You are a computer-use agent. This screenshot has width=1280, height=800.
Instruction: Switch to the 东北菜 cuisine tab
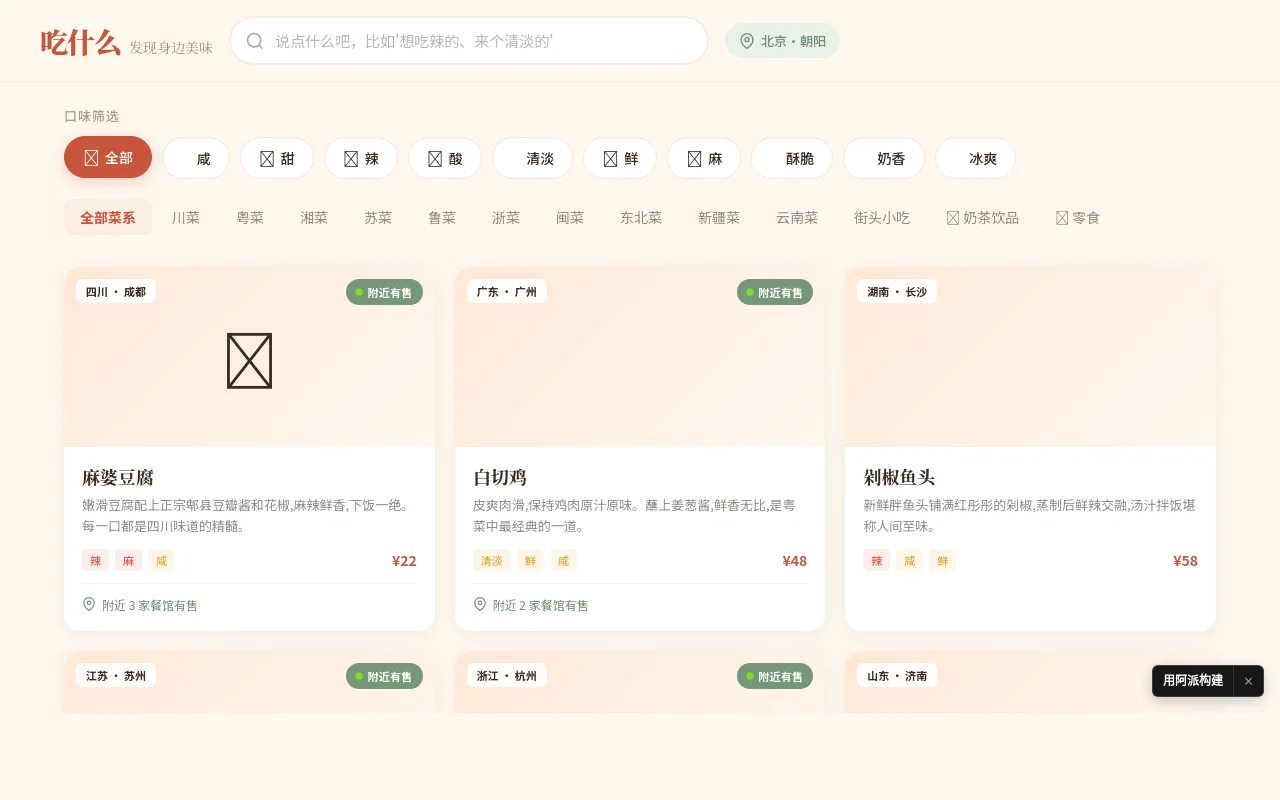coord(641,217)
